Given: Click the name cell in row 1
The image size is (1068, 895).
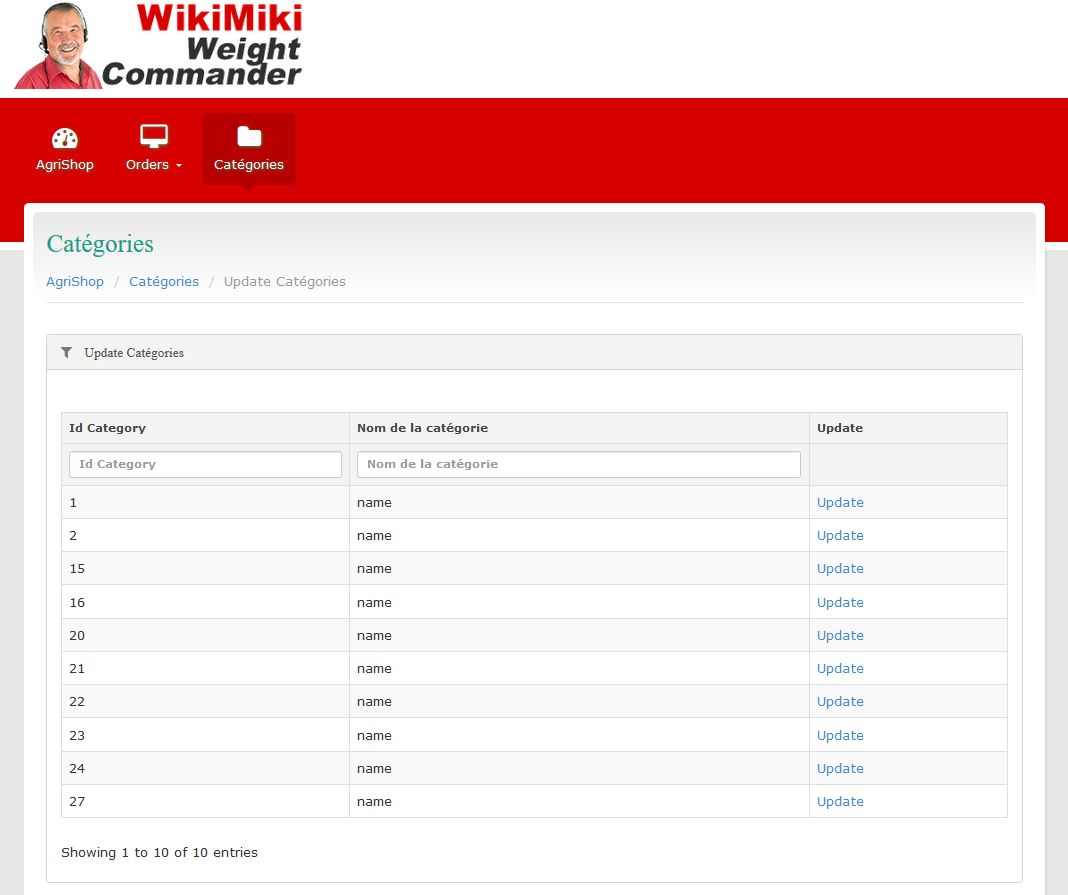Looking at the screenshot, I should pyautogui.click(x=579, y=503).
